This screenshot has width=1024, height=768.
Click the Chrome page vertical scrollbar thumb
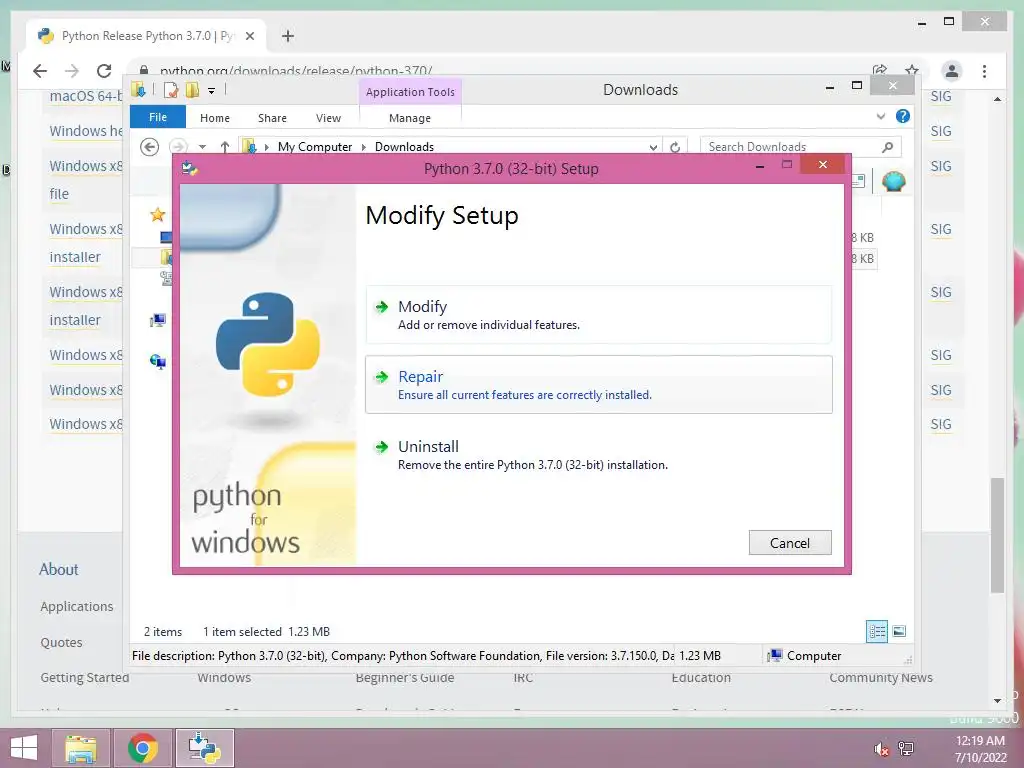[x=997, y=536]
